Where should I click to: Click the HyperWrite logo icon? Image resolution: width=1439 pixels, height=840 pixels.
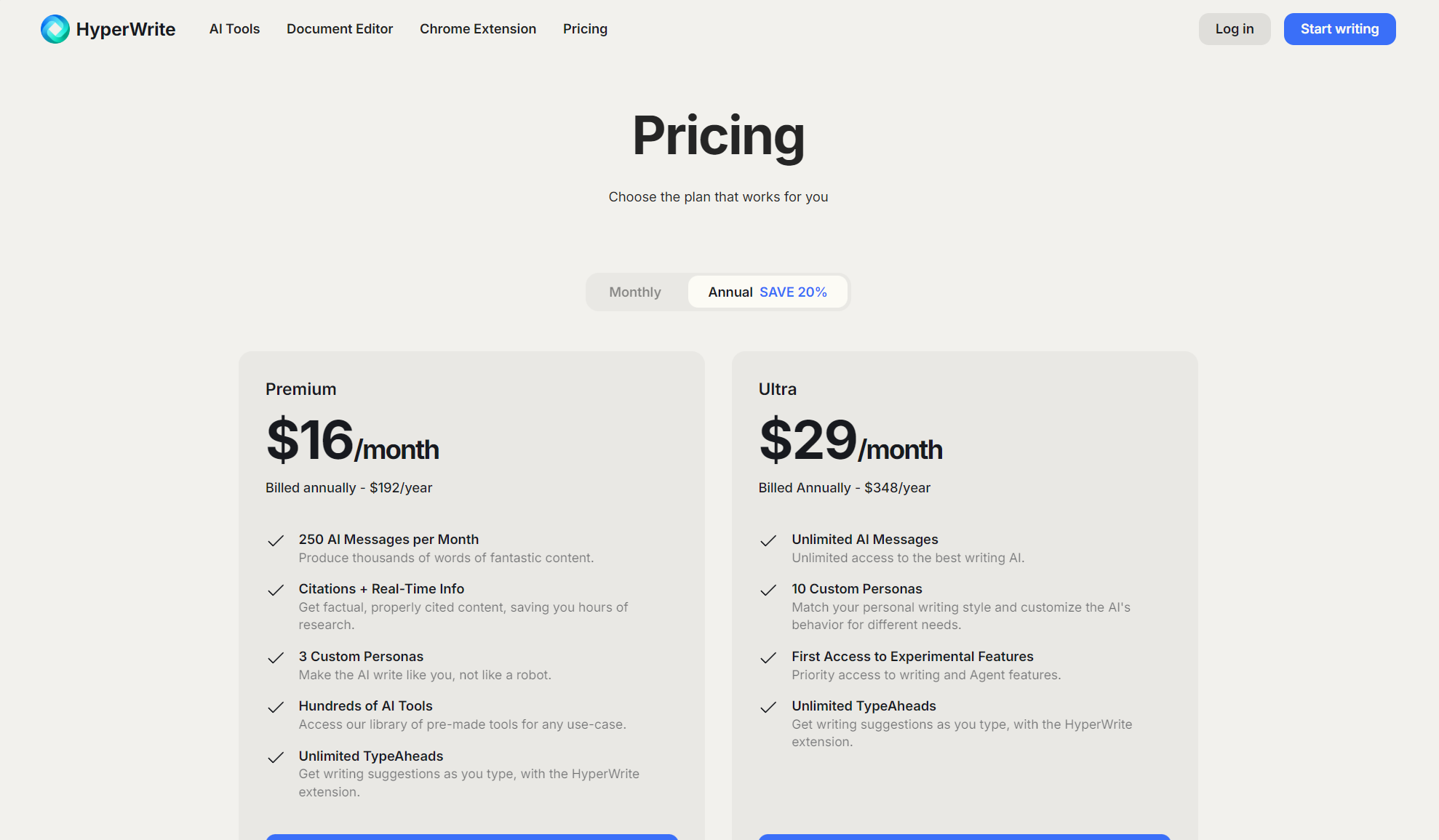pyautogui.click(x=55, y=29)
